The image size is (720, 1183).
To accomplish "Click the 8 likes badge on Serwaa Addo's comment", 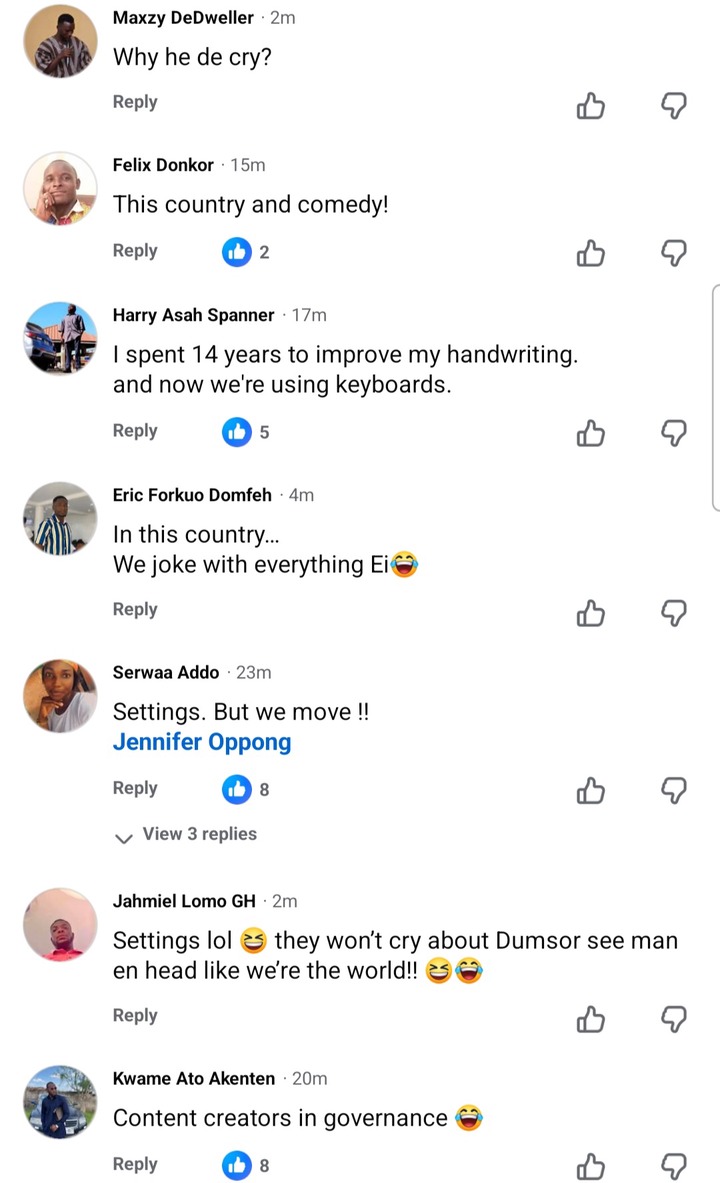I will click(246, 789).
